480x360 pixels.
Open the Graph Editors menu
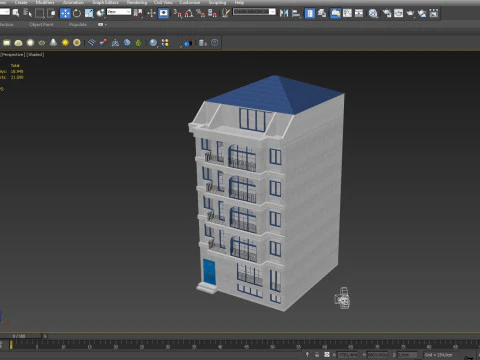105,2
